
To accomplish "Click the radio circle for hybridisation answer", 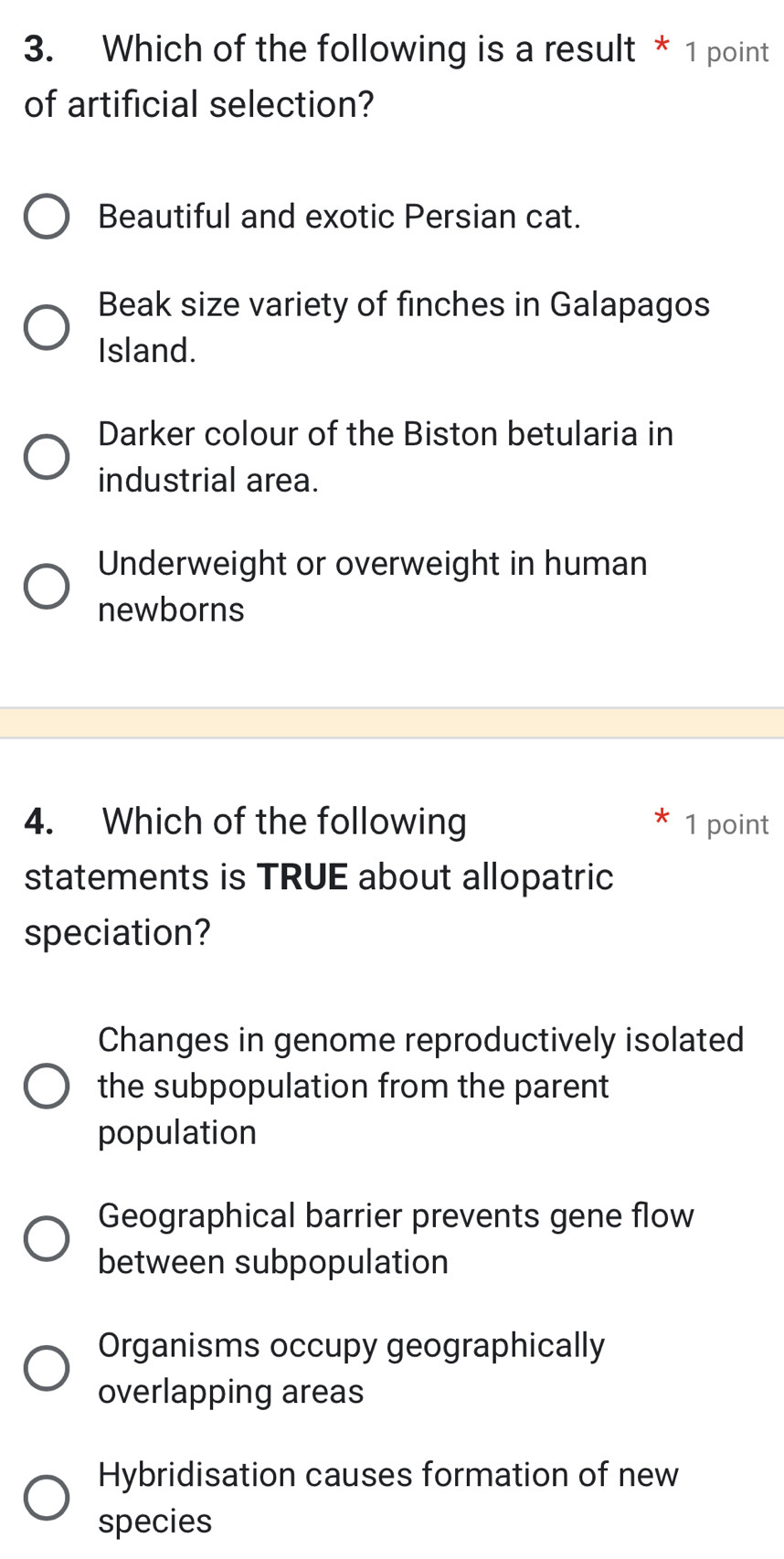I will pyautogui.click(x=47, y=1497).
